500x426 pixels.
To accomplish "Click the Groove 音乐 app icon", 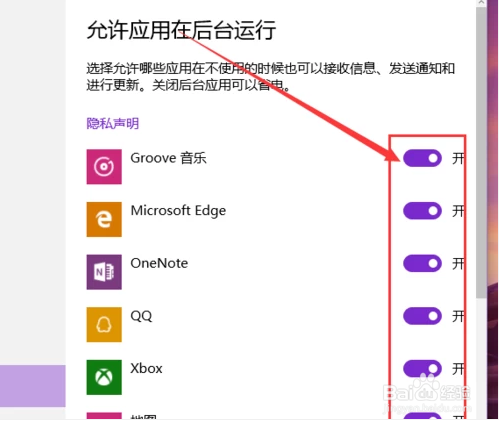I will tap(104, 166).
